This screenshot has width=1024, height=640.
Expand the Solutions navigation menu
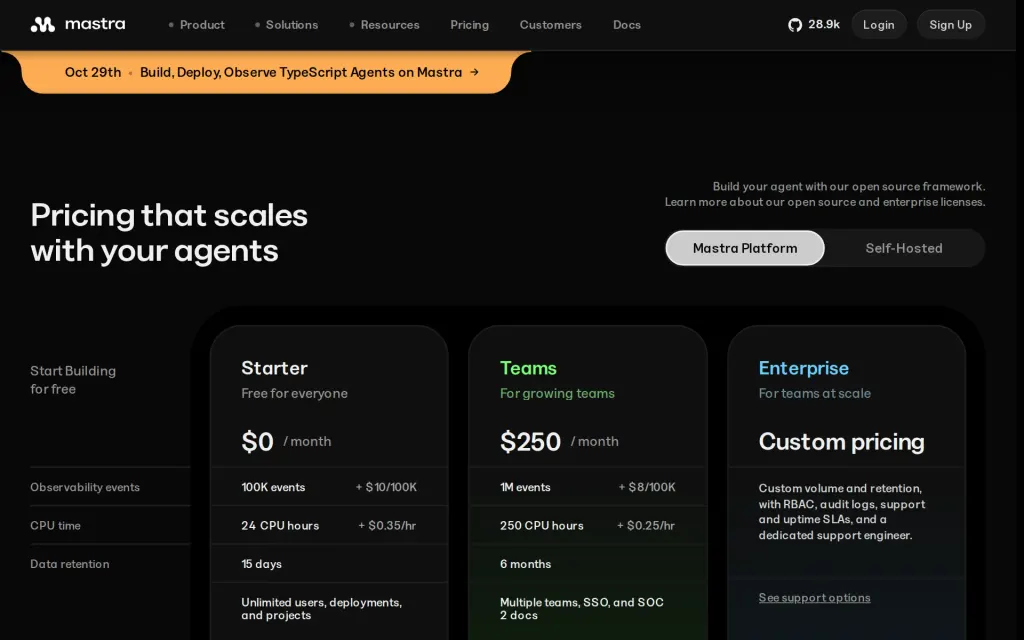[x=286, y=25]
